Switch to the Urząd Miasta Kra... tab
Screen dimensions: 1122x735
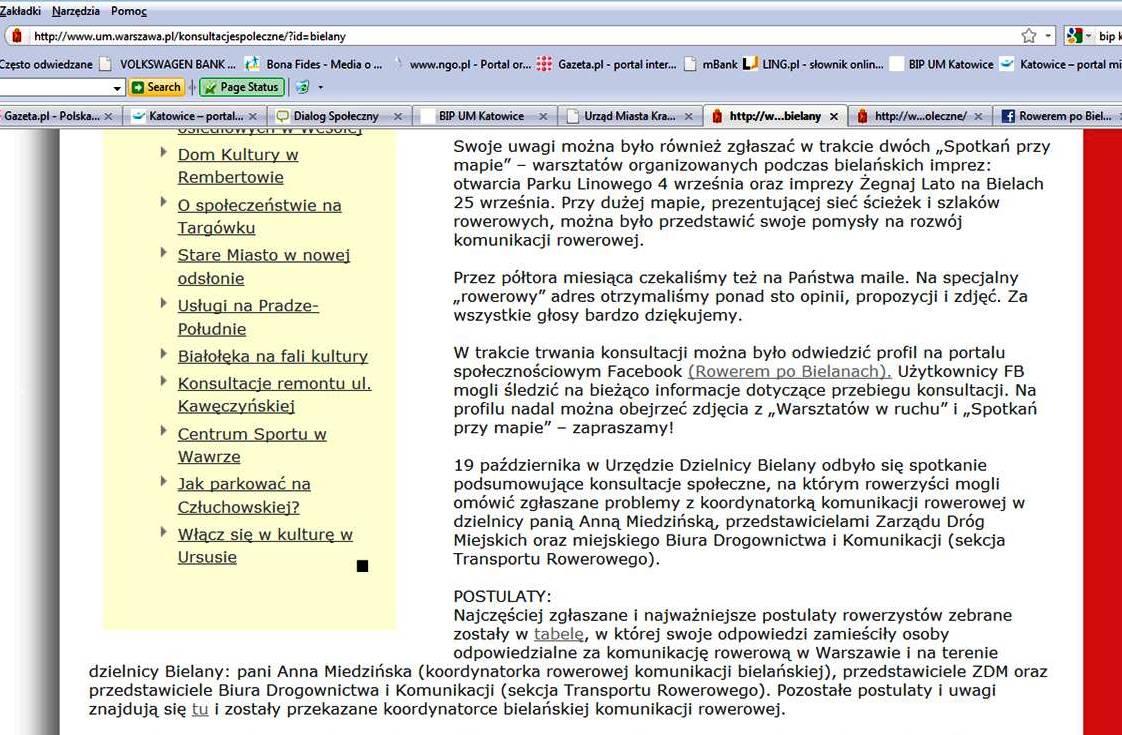coord(628,116)
